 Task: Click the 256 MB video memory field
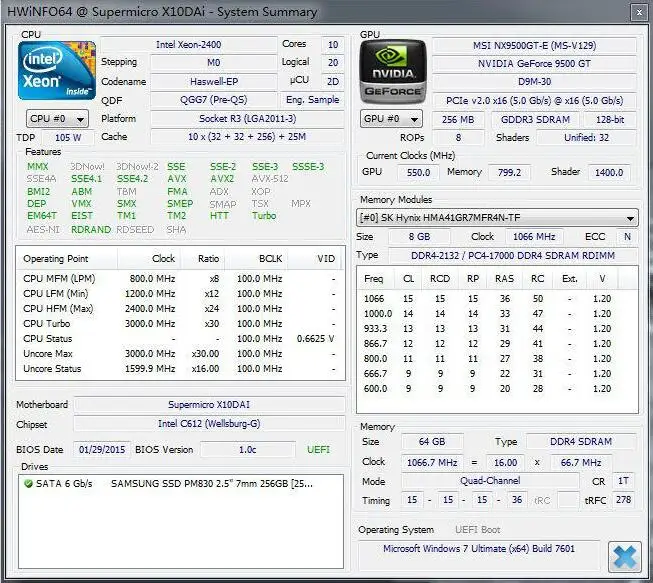(x=458, y=120)
